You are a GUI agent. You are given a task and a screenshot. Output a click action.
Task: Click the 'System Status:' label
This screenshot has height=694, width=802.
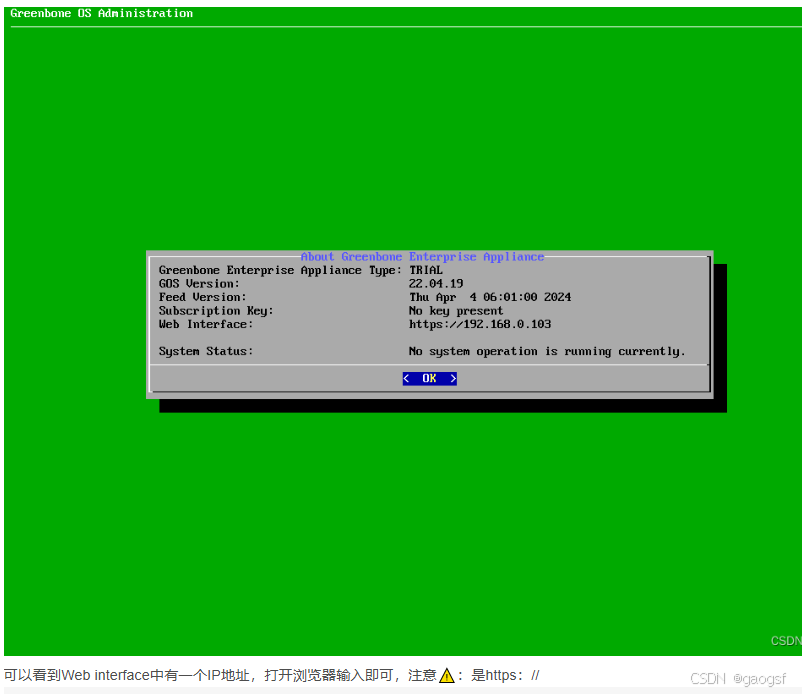[206, 351]
